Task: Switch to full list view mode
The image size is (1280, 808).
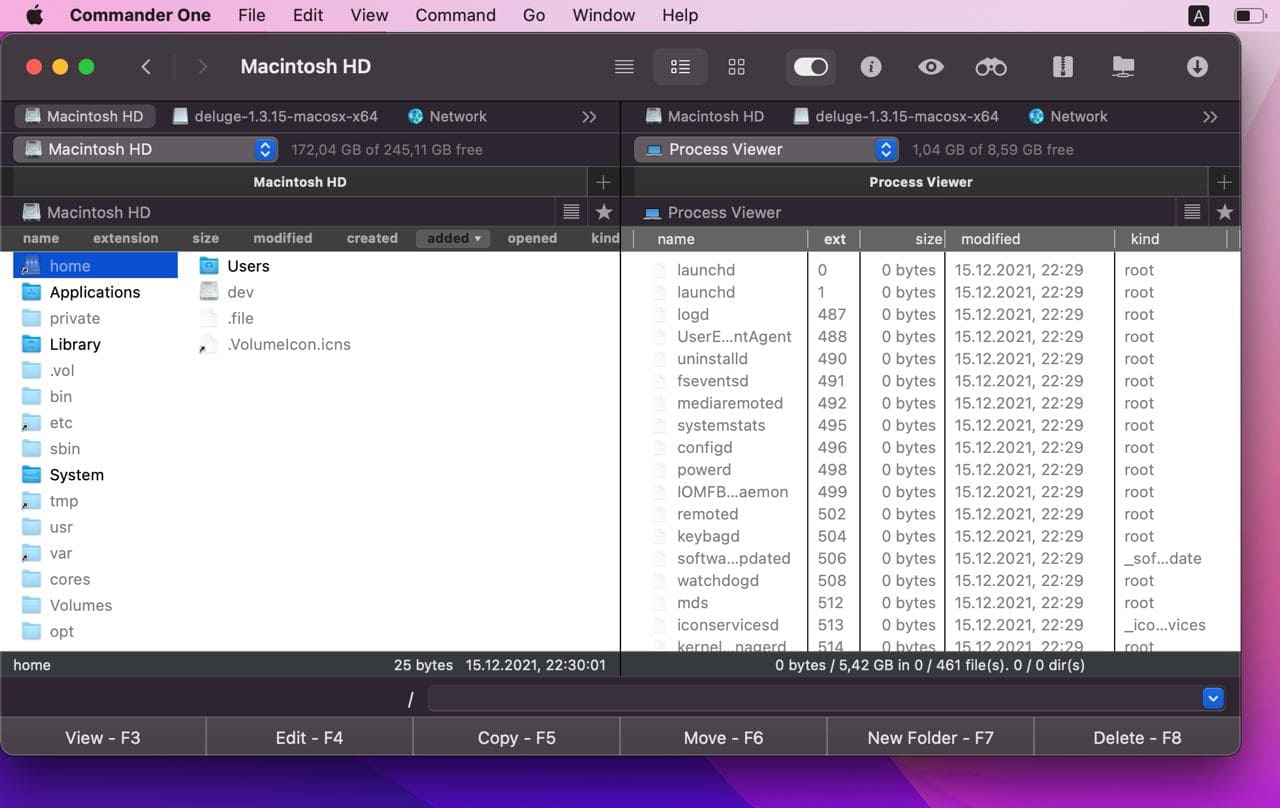Action: (x=624, y=67)
